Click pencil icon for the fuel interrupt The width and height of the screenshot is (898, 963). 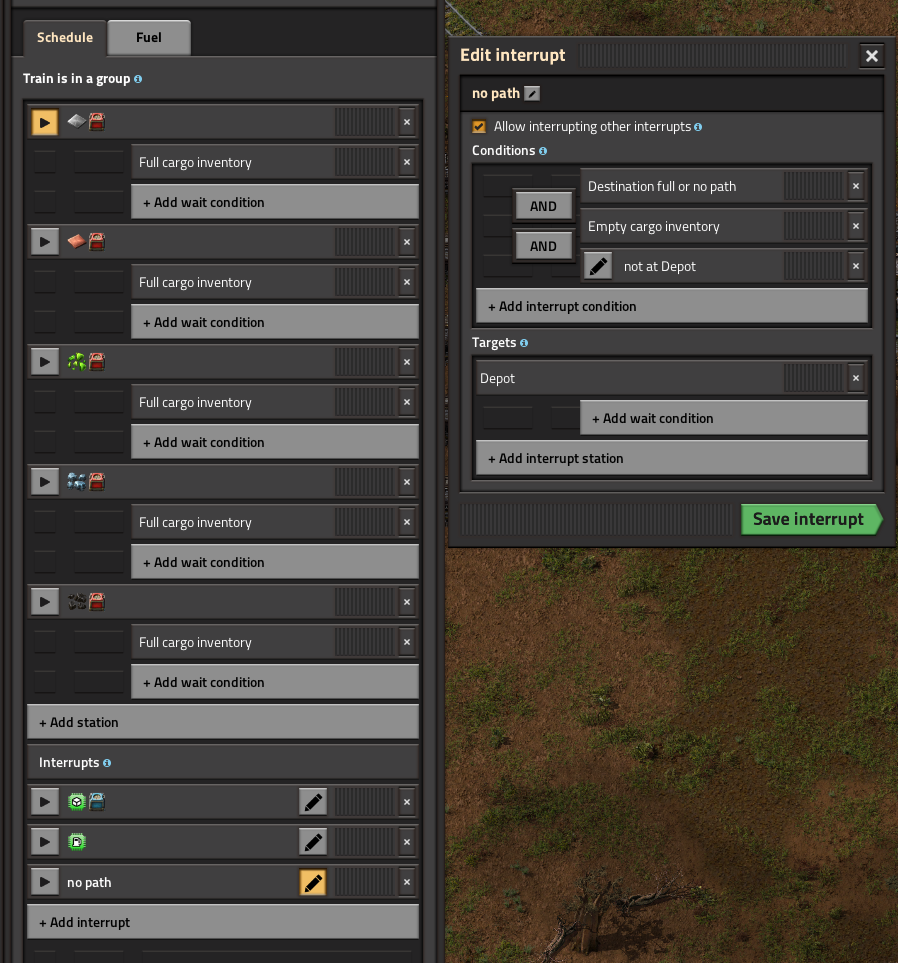click(313, 842)
